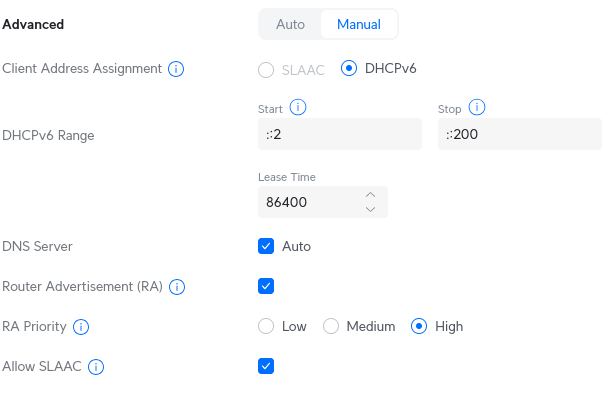Click info icon beside DHCPv6 Range Start

pyautogui.click(x=297, y=107)
